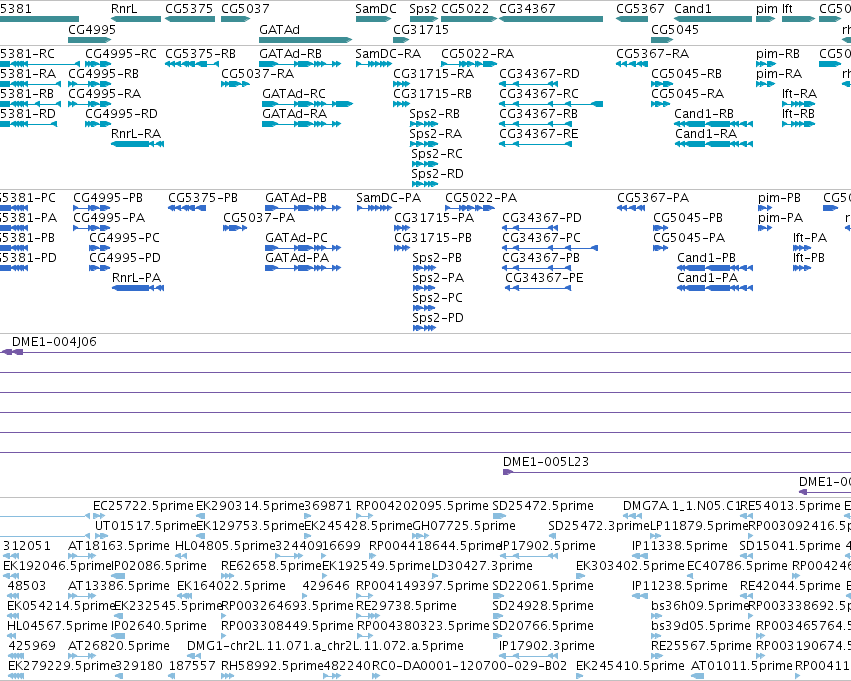
Task: Click transcript CG31715-RB label
Action: click(433, 94)
